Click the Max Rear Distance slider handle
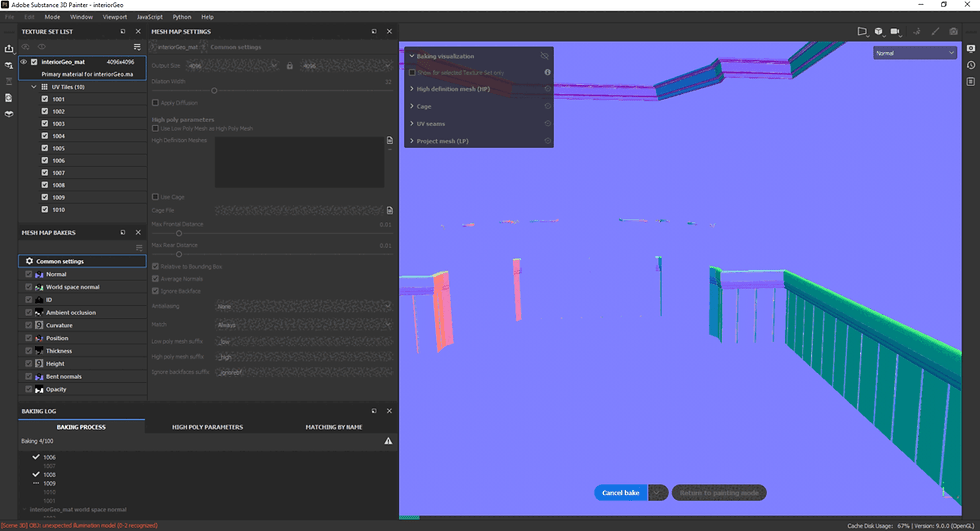The width and height of the screenshot is (980, 531). pyautogui.click(x=179, y=254)
